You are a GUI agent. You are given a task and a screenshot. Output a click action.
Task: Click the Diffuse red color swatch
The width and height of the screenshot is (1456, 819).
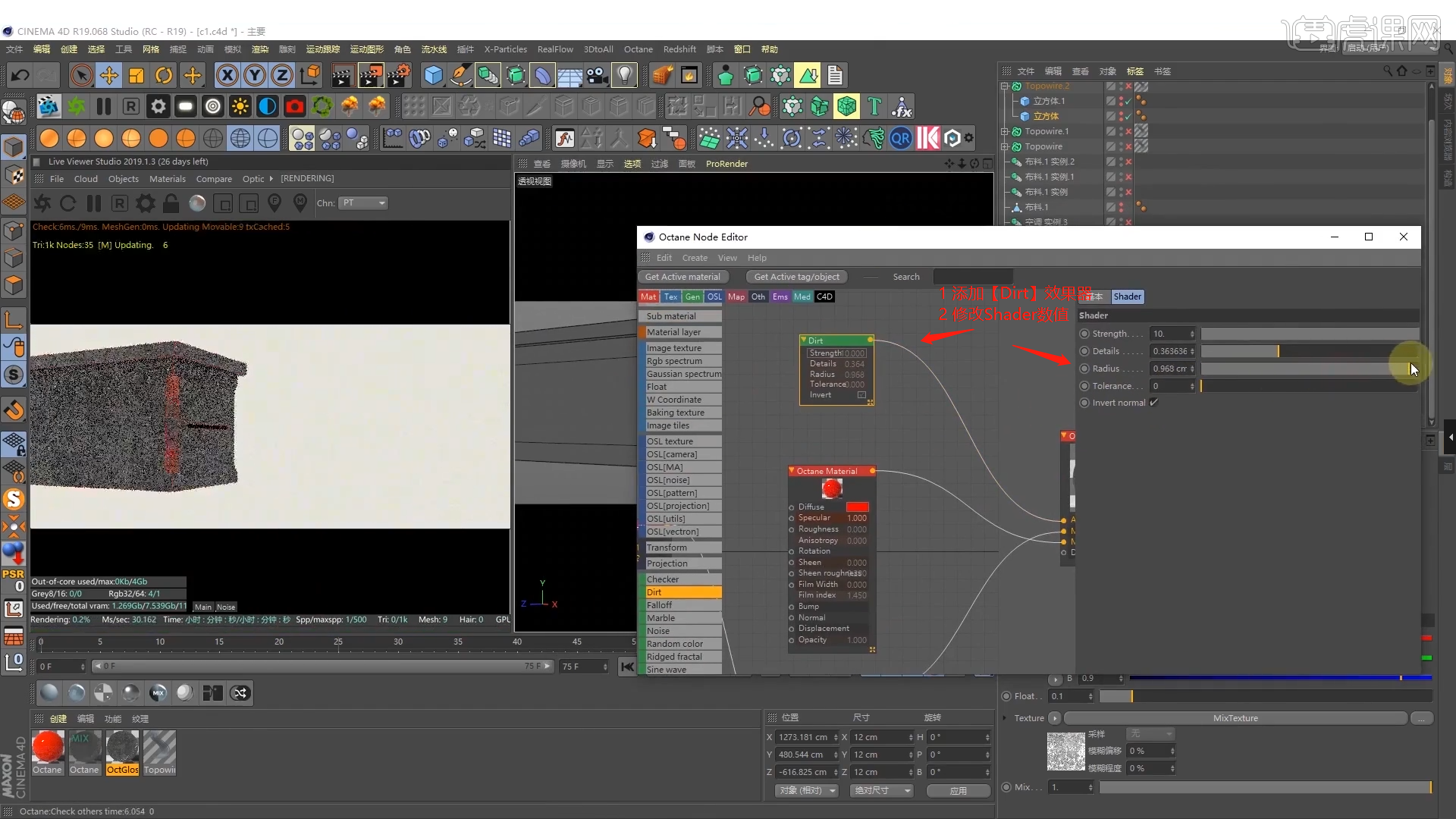pos(857,507)
